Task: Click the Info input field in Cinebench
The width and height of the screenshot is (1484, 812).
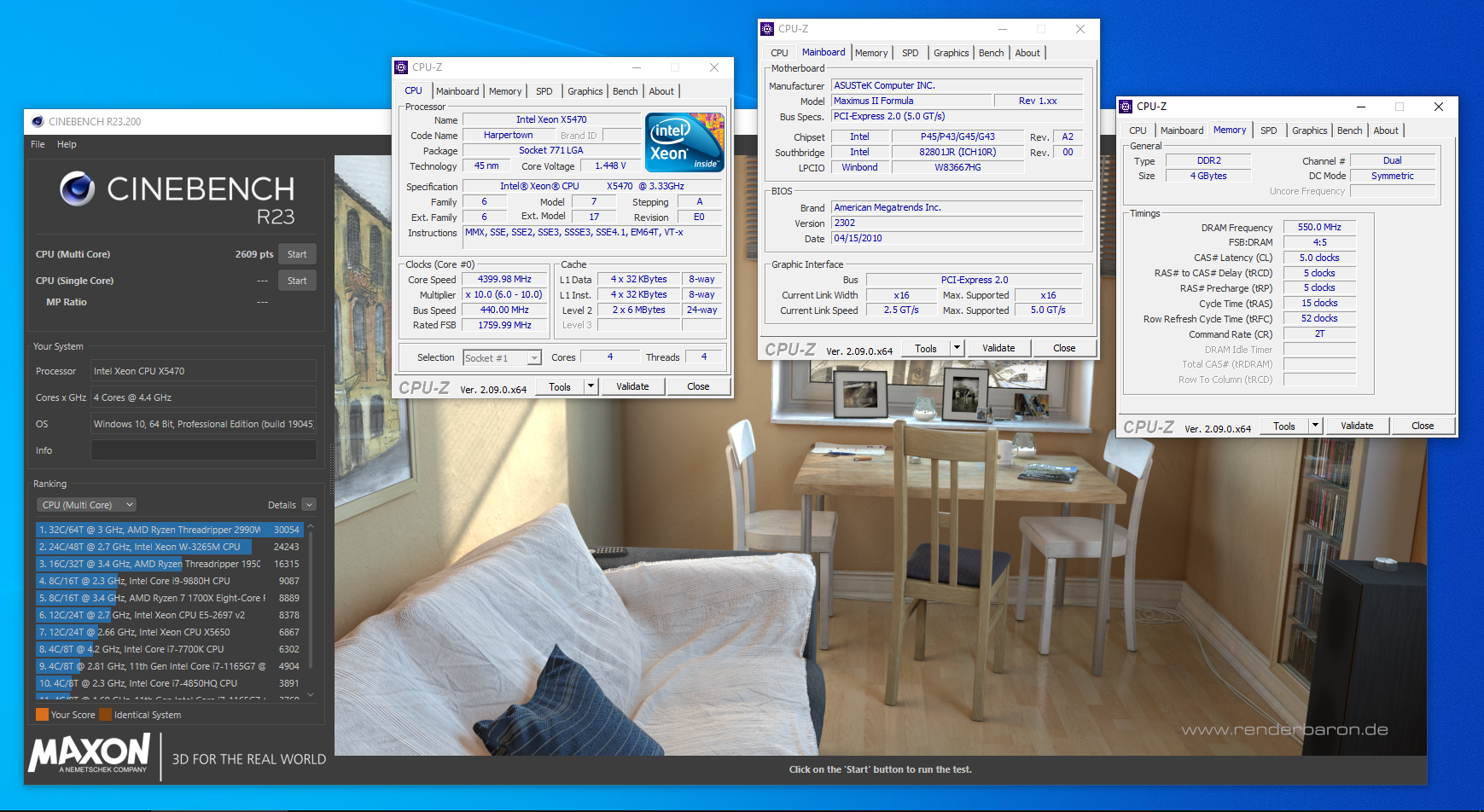Action: click(x=202, y=449)
